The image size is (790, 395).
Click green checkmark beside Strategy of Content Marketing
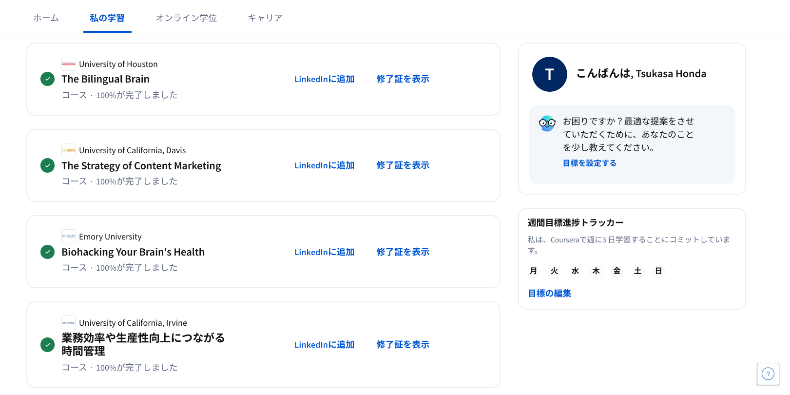[x=47, y=165]
